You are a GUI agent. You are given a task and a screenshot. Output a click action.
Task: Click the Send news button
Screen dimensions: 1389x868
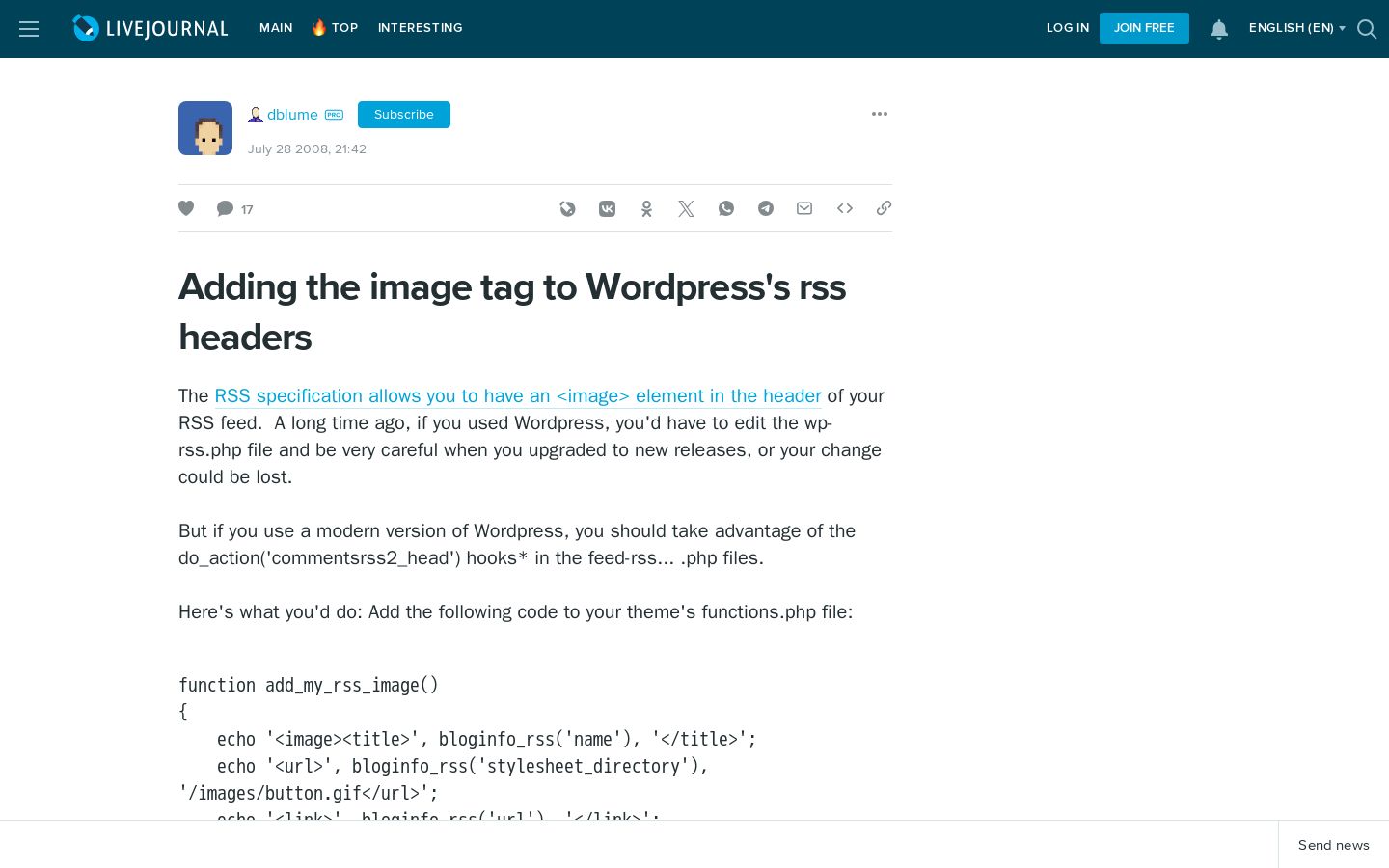pyautogui.click(x=1334, y=845)
